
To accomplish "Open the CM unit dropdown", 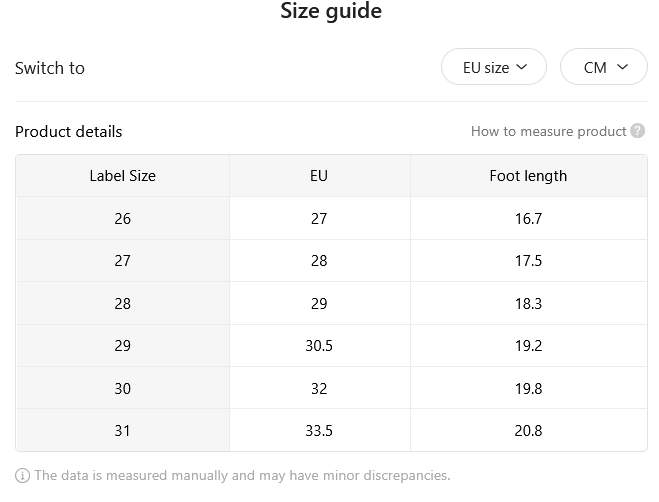I will [x=604, y=67].
